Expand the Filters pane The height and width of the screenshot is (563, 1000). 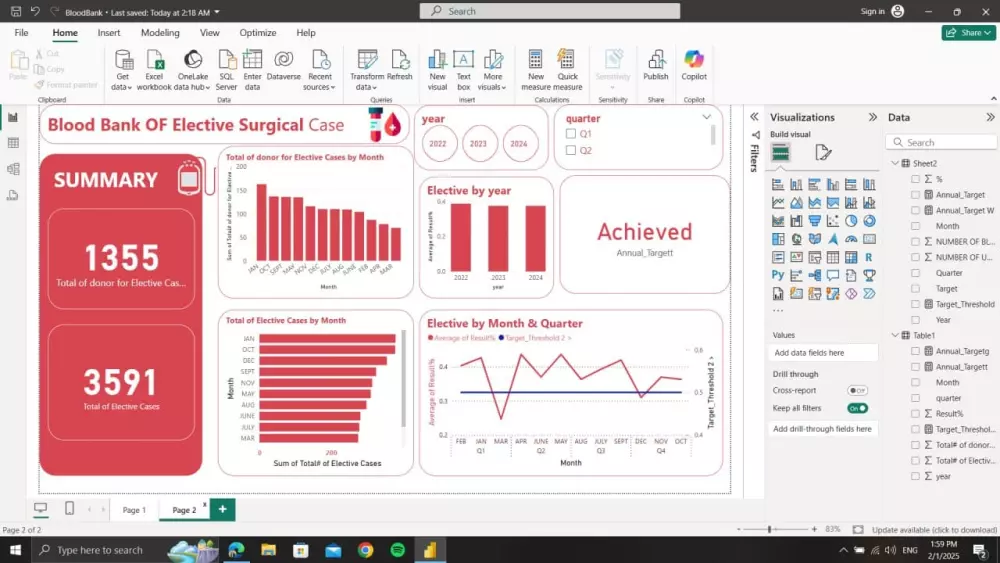point(754,117)
